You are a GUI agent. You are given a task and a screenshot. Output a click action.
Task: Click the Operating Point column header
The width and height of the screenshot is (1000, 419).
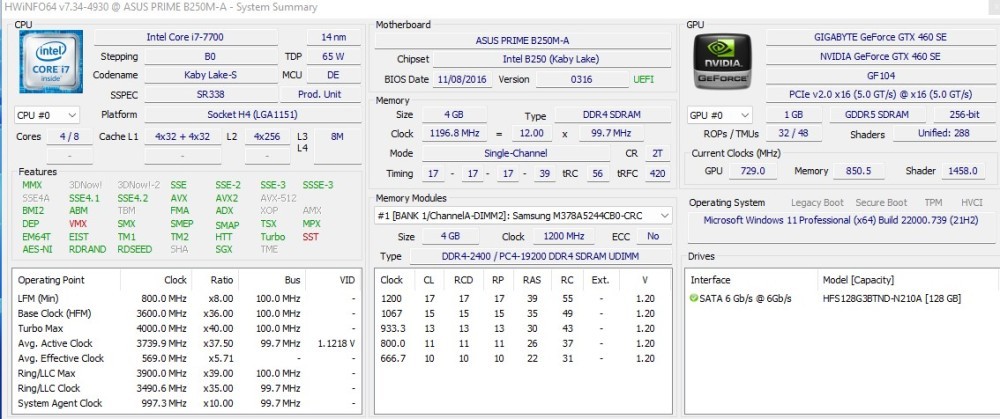(51, 280)
